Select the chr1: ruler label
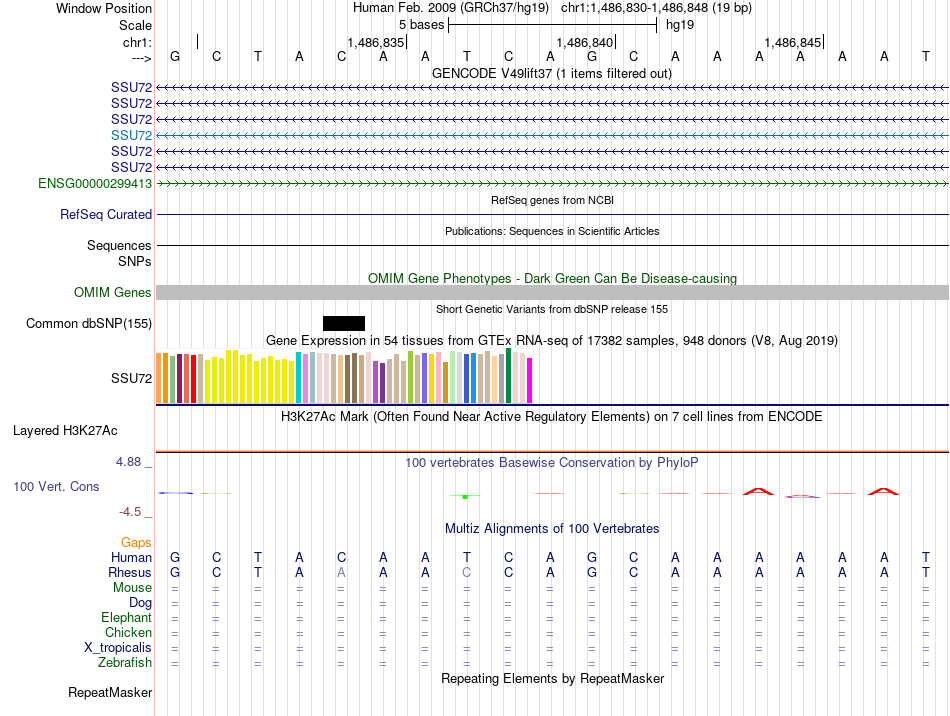 (137, 42)
